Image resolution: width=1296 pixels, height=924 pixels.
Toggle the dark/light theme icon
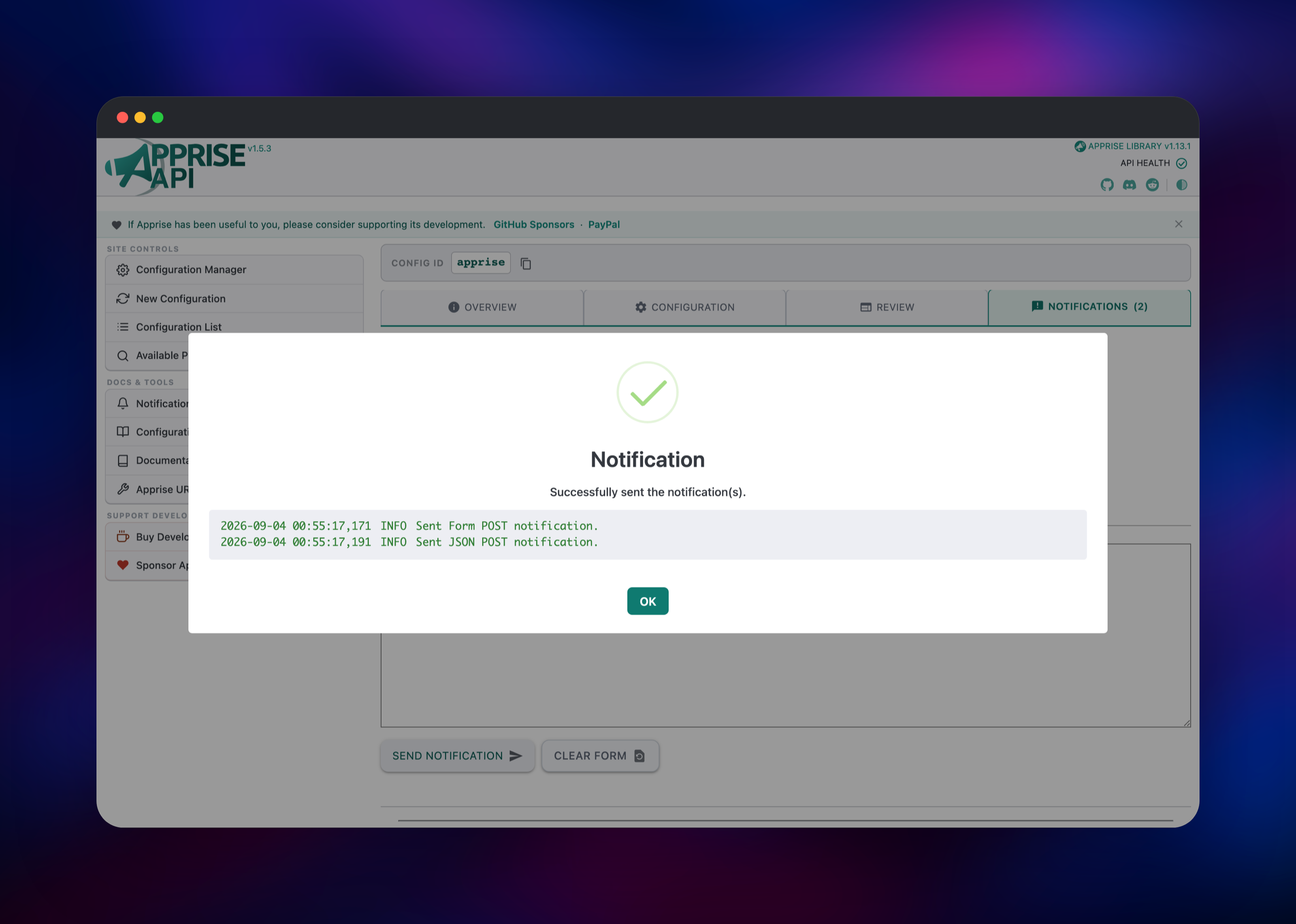tap(1181, 185)
